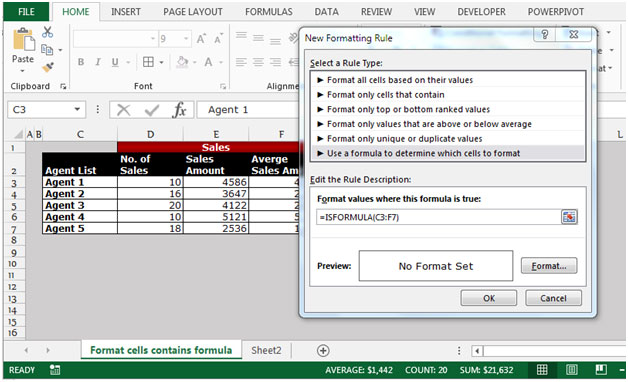The image size is (628, 382).
Task: Click cell containing Agent 3
Action: (x=80, y=205)
